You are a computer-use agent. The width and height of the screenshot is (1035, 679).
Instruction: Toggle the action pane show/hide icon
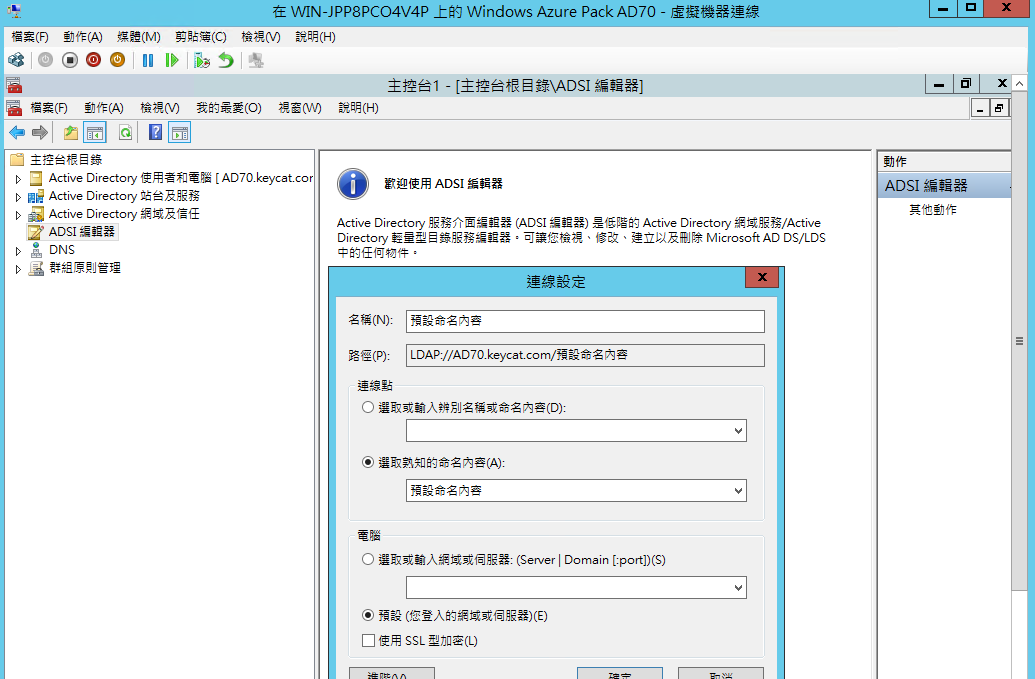coord(180,133)
